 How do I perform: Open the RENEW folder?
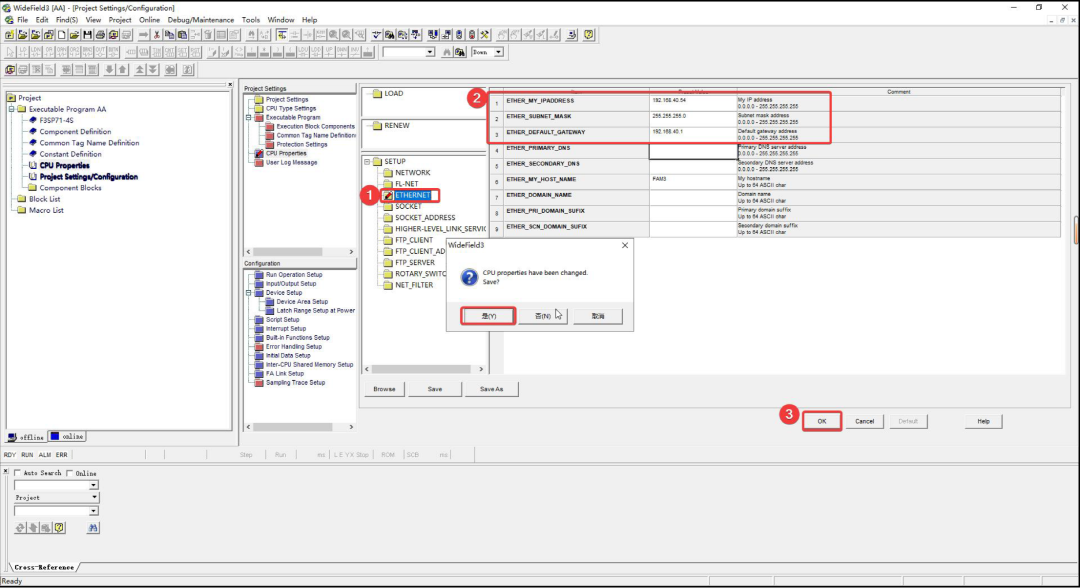[397, 125]
